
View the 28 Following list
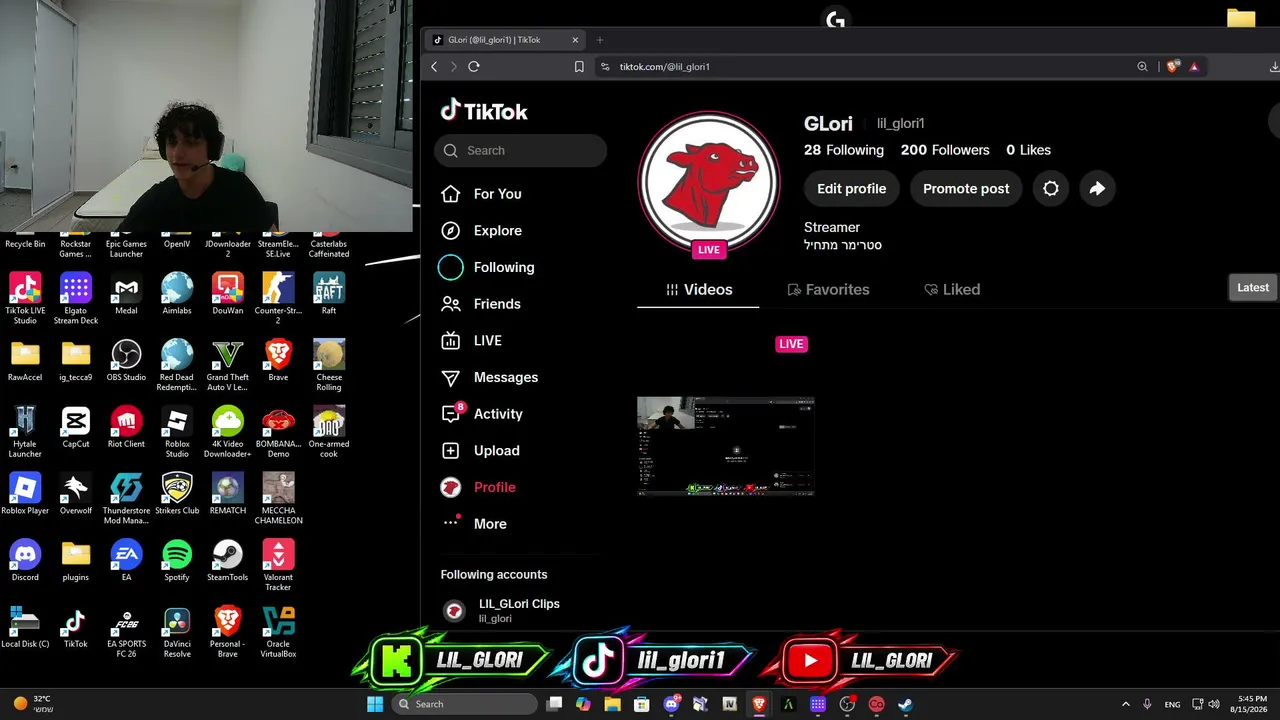(844, 150)
